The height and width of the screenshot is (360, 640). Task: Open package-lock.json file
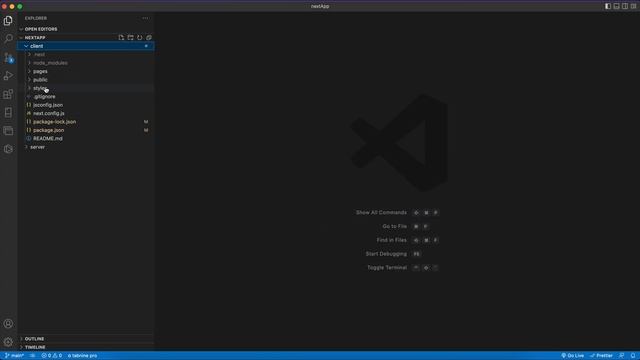[x=86, y=122]
